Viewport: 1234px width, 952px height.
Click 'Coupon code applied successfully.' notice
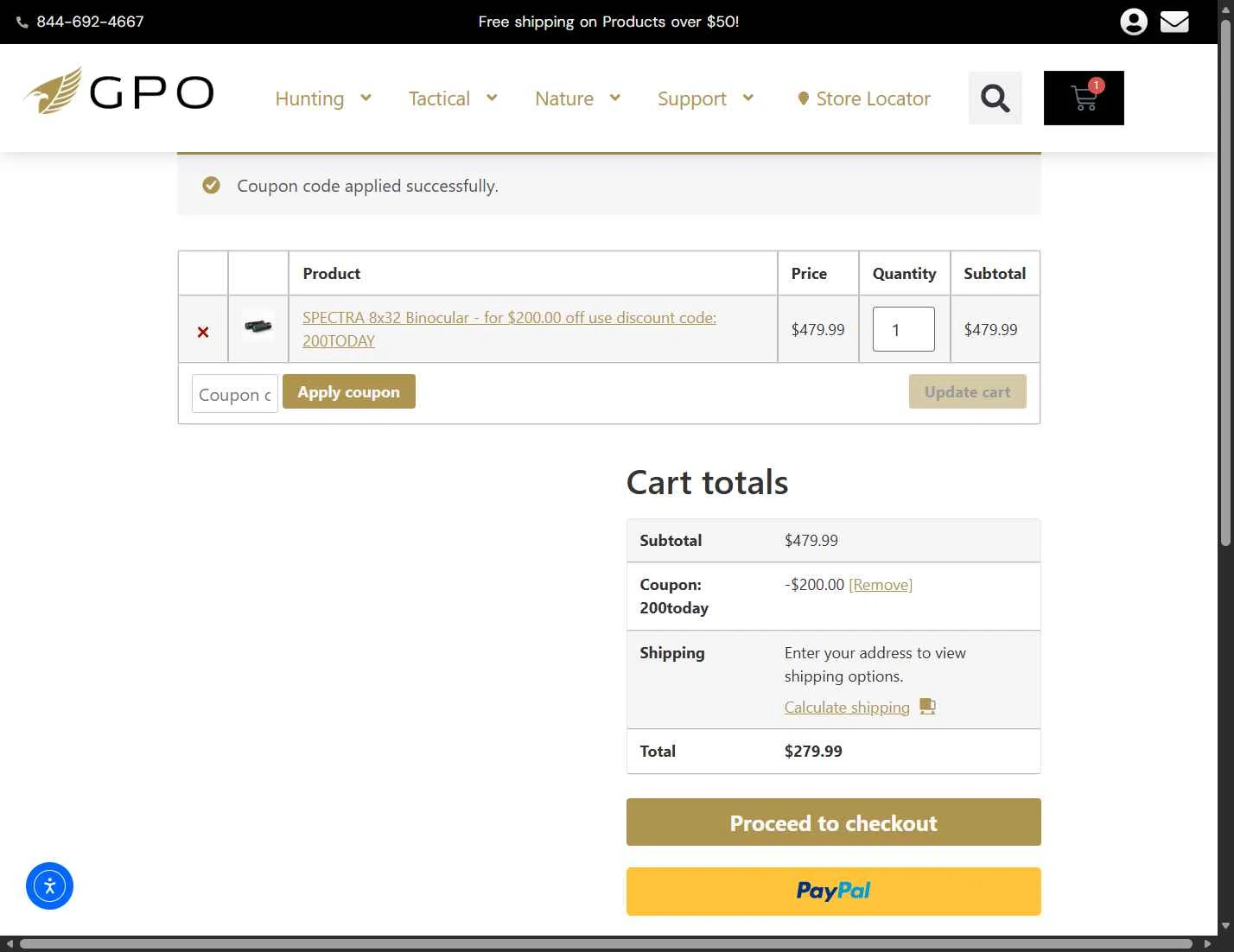(x=367, y=186)
